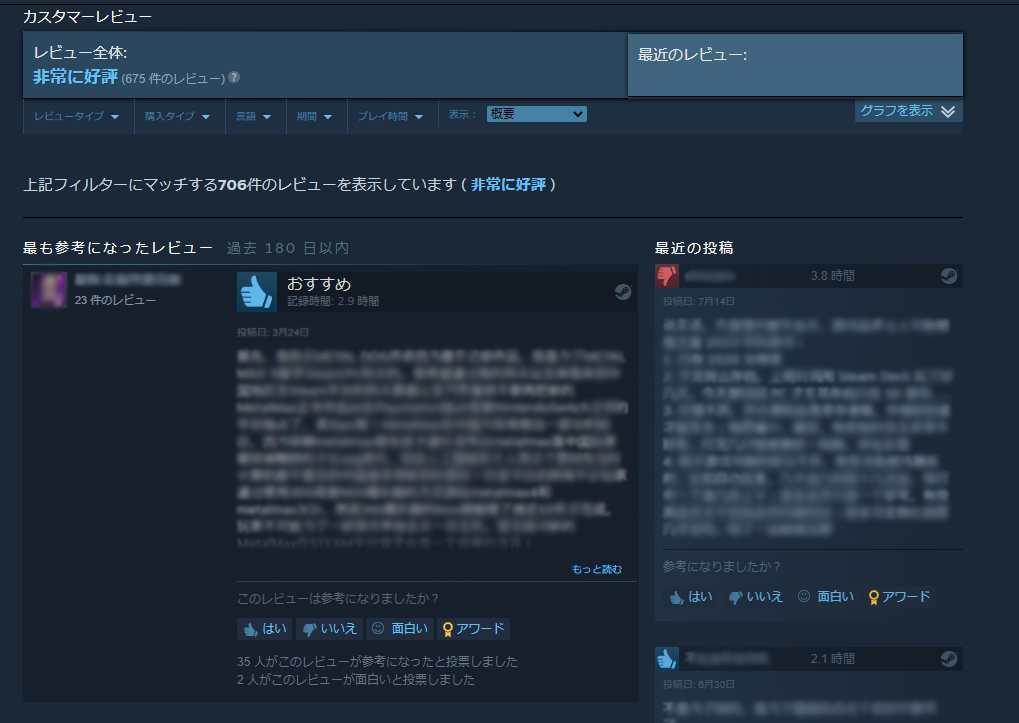Click the blue thumbs-up recommended icon
The image size is (1019, 723).
click(257, 291)
